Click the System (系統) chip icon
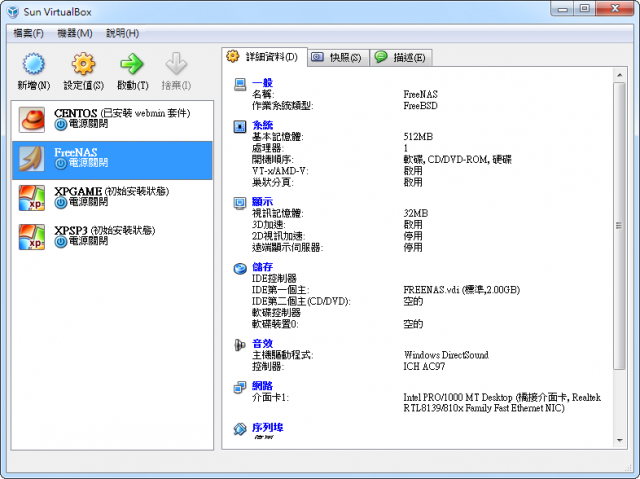640x479 pixels. tap(240, 126)
